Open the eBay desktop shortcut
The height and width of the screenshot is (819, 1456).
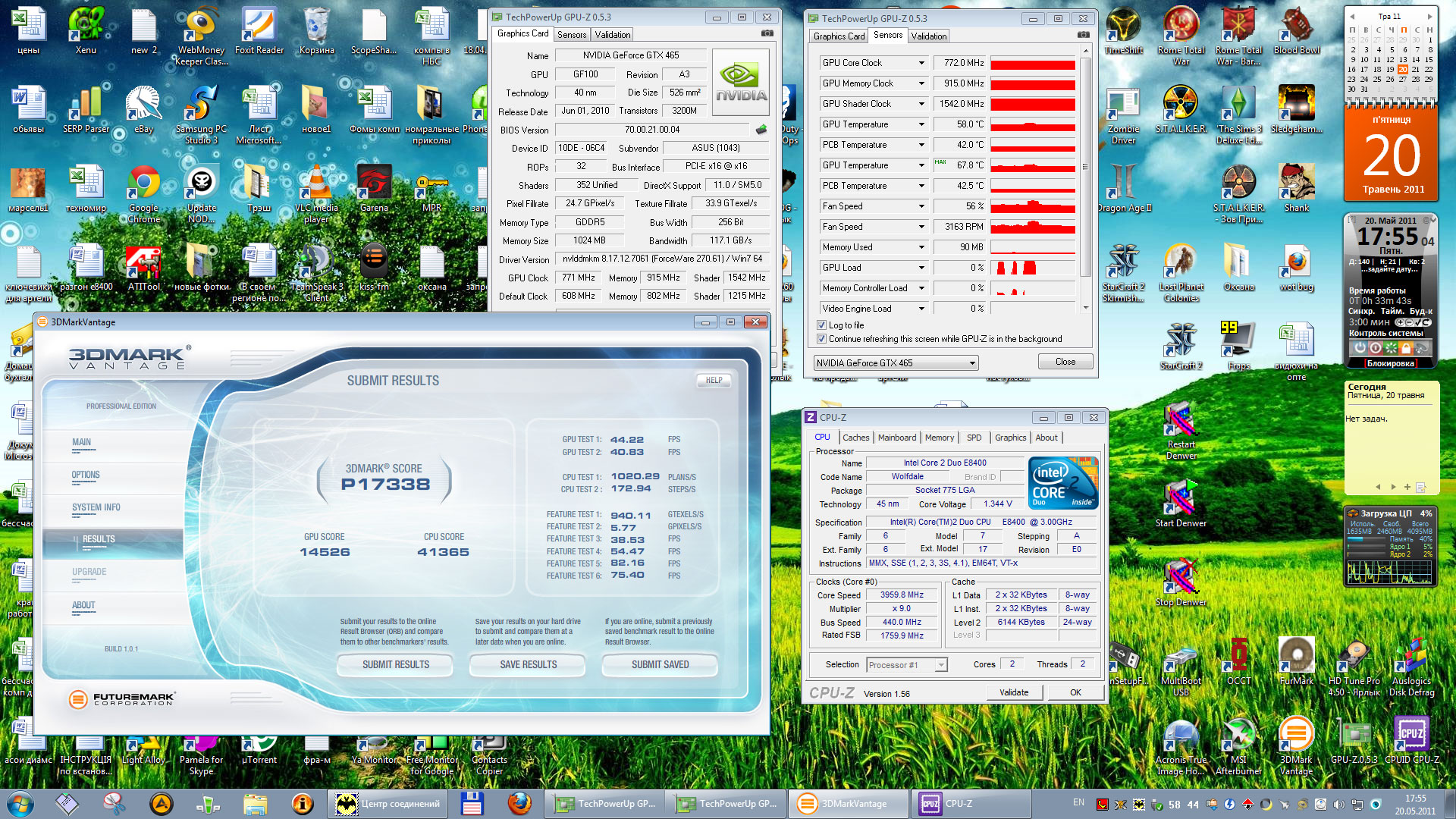pyautogui.click(x=144, y=109)
